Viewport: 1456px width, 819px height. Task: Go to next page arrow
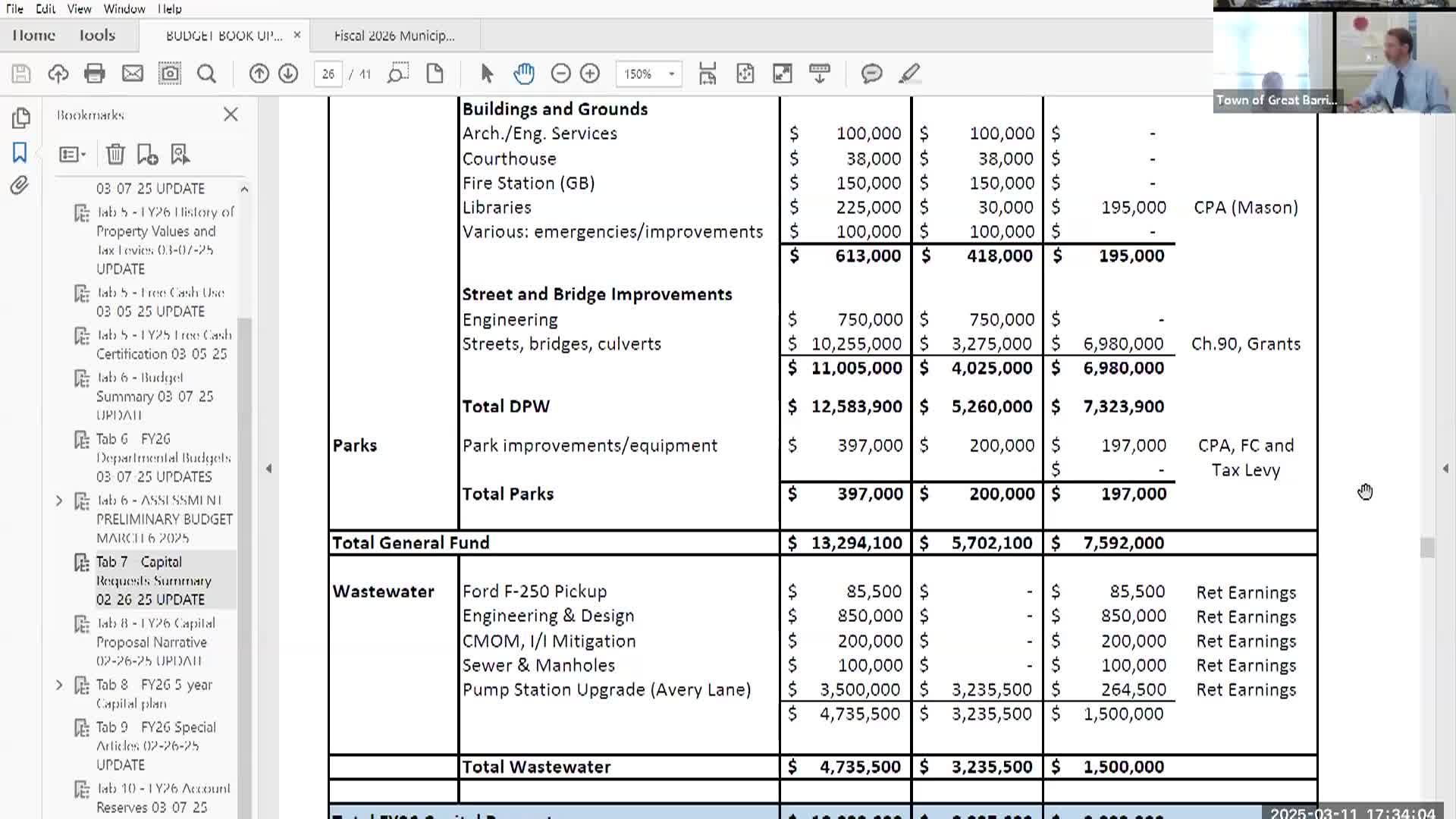click(288, 74)
